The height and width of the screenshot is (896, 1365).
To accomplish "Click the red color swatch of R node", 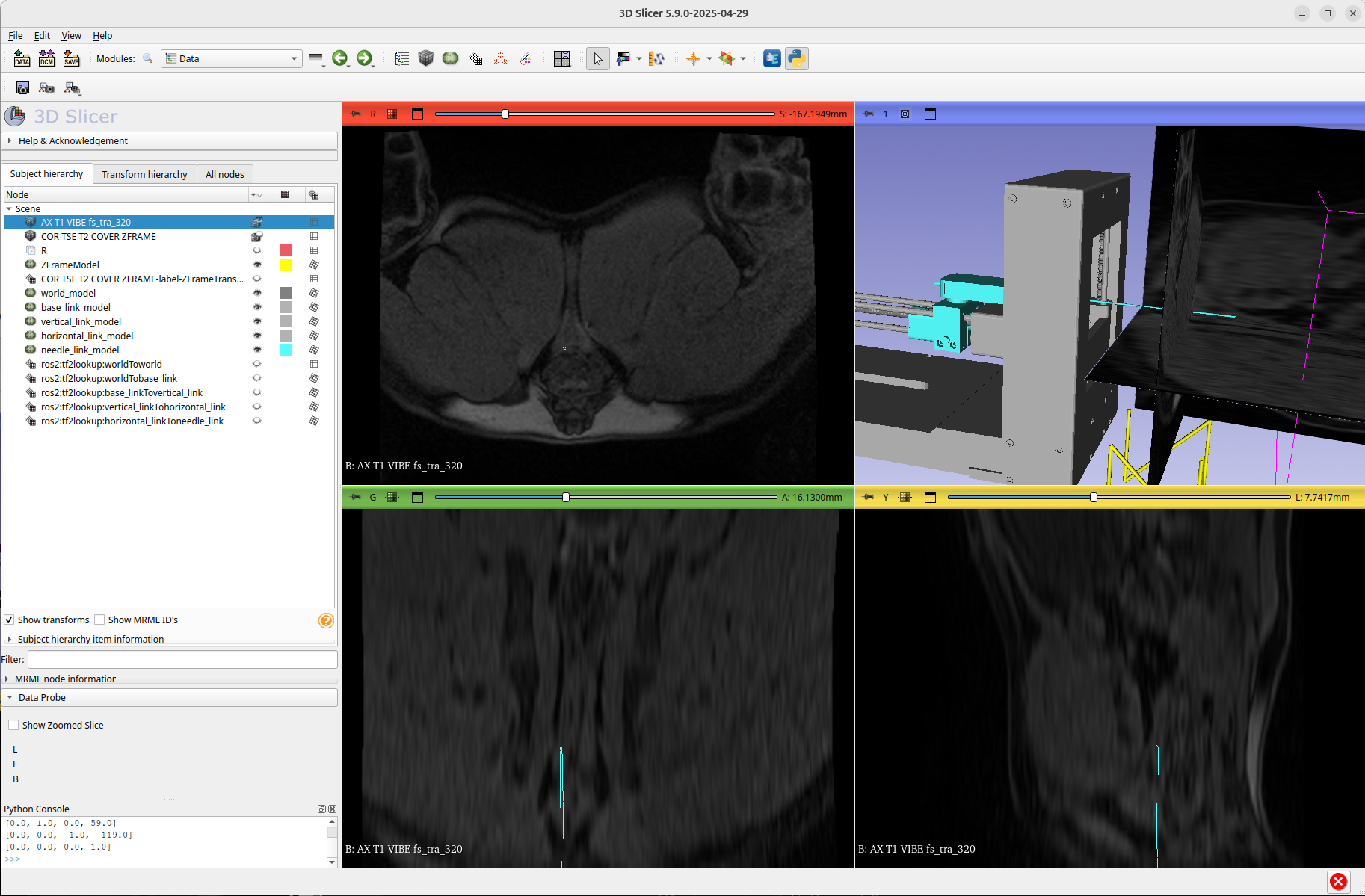I will tap(286, 251).
